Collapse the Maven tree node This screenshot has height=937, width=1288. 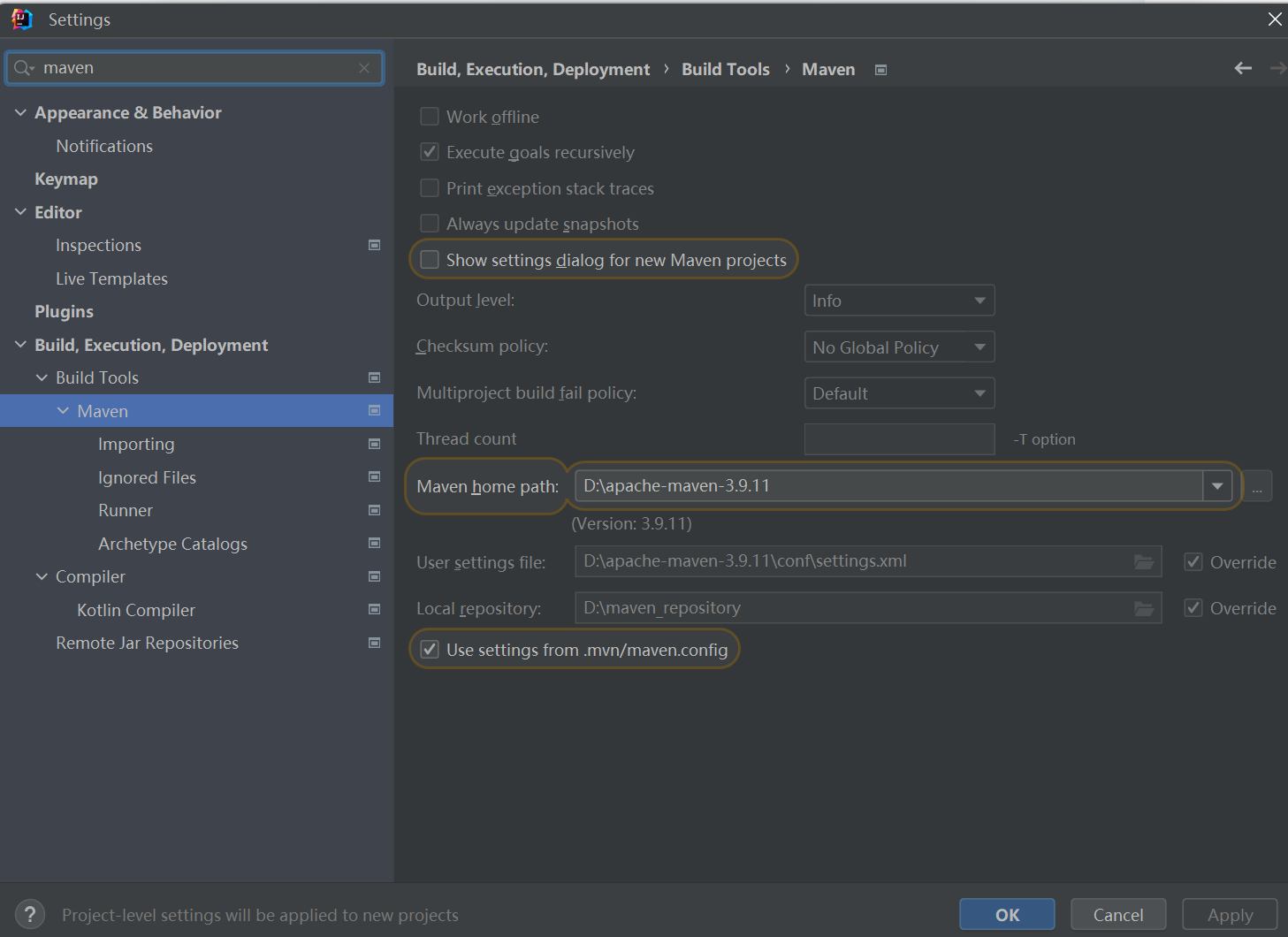click(63, 411)
